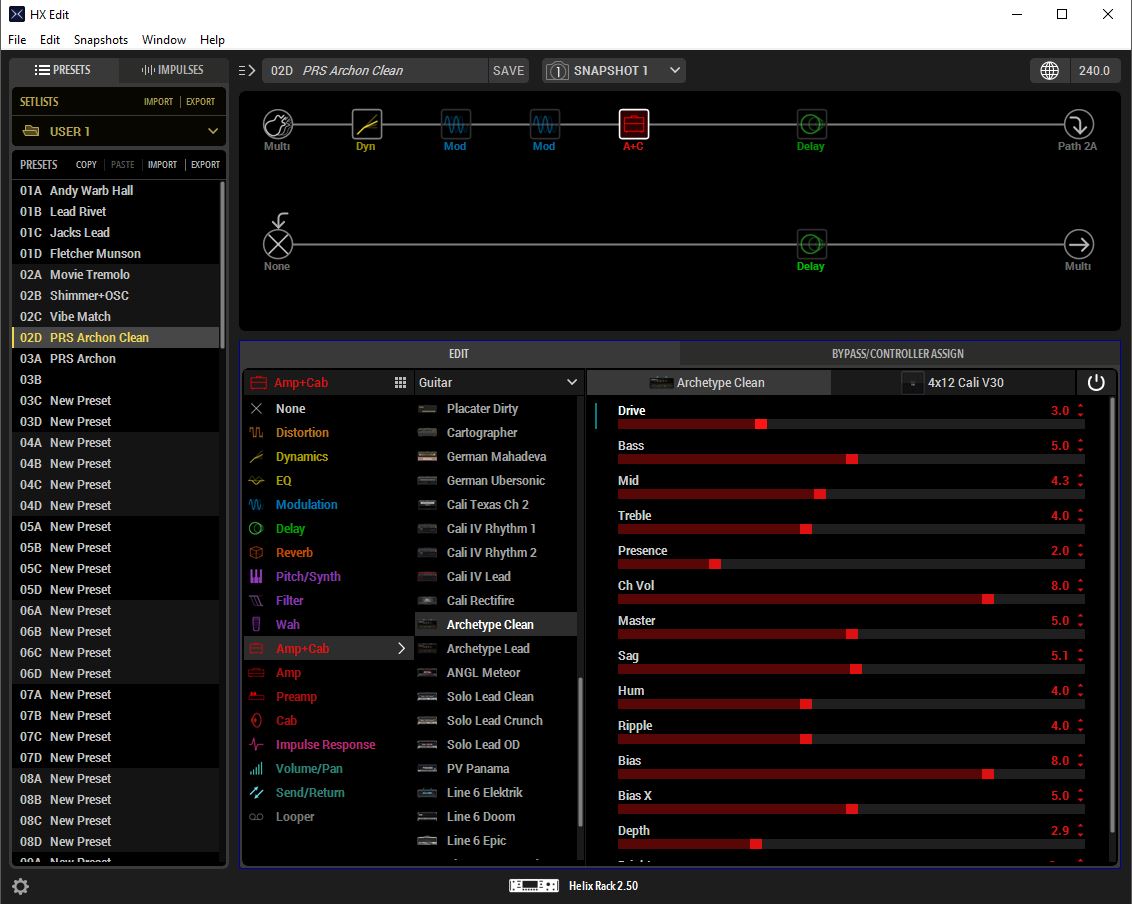Adjust the Drive value stepper
1132x904 pixels.
tap(1080, 410)
